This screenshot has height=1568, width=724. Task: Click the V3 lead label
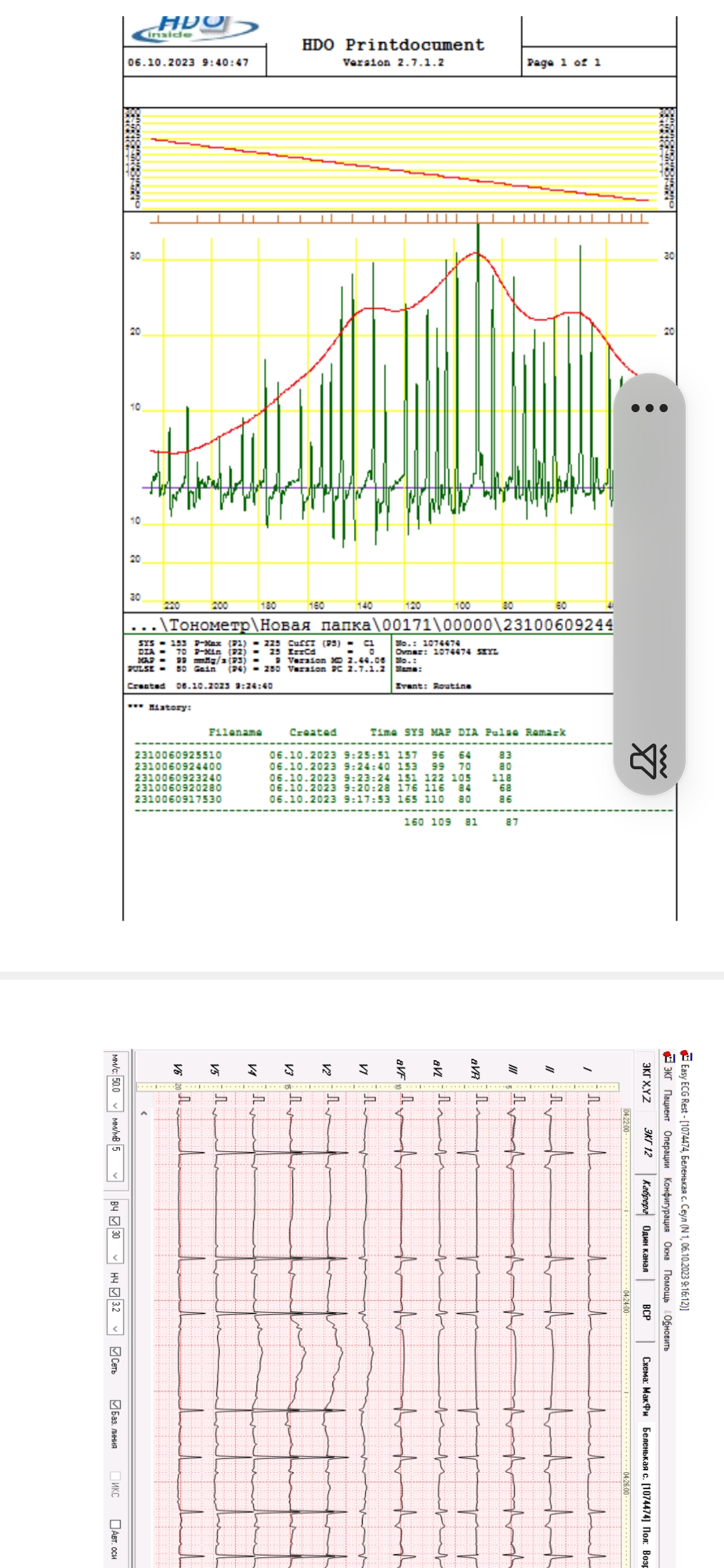coord(289,1069)
